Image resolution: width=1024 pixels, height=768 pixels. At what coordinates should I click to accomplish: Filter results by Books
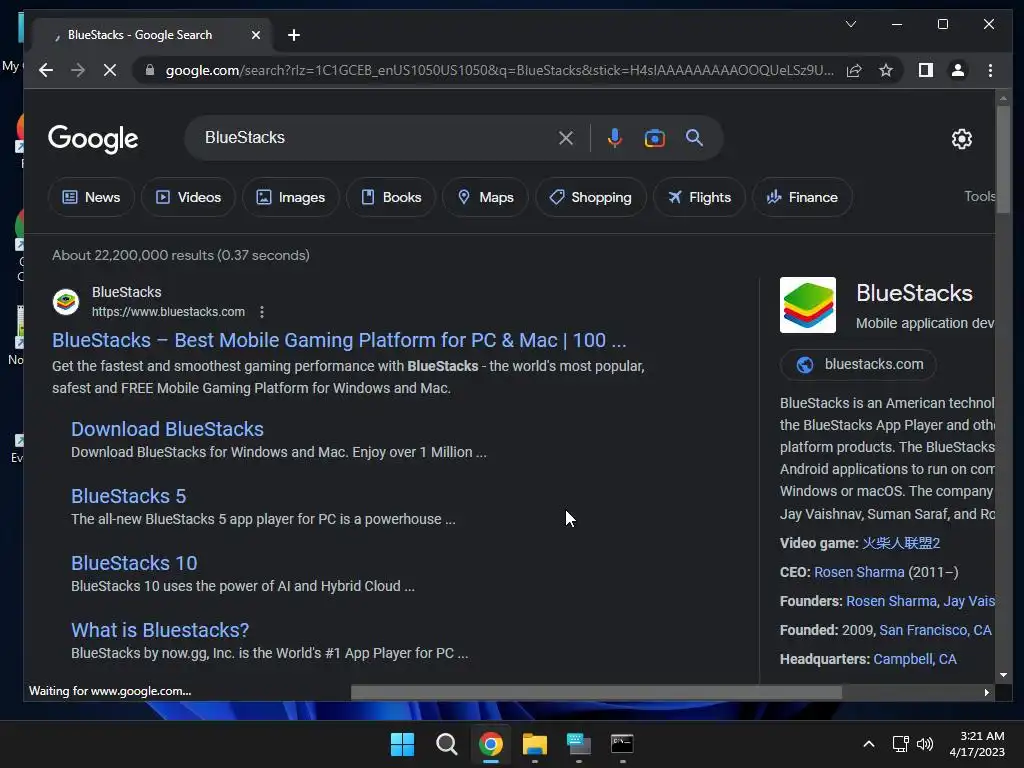pos(391,197)
